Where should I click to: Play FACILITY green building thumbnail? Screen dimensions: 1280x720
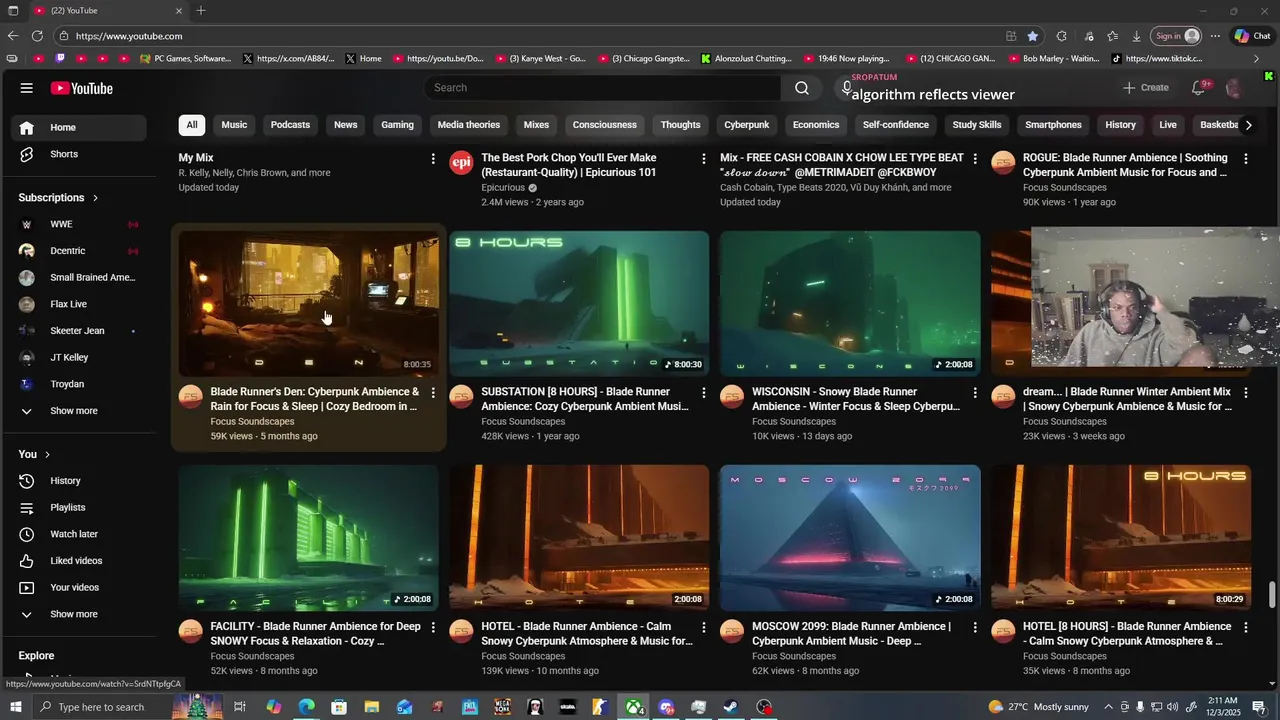[309, 538]
